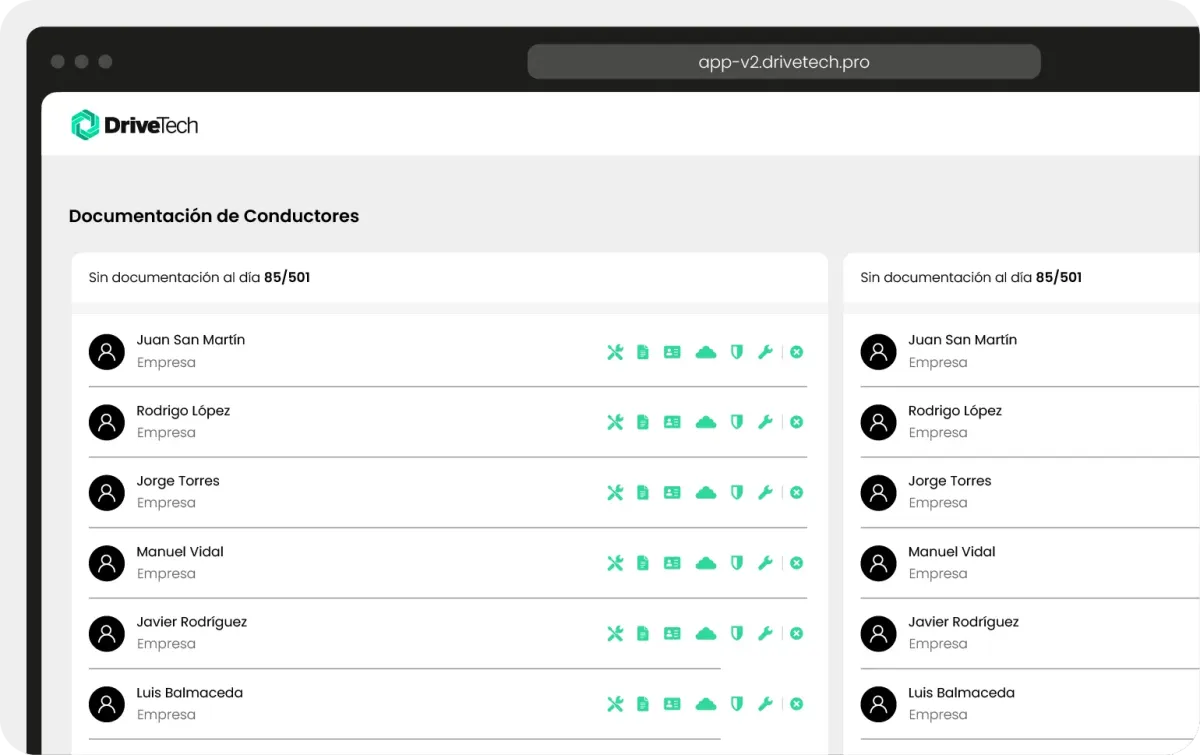Click Manuel Vidal's avatar in the second panel
Viewport: 1200px width, 755px height.
tap(879, 563)
